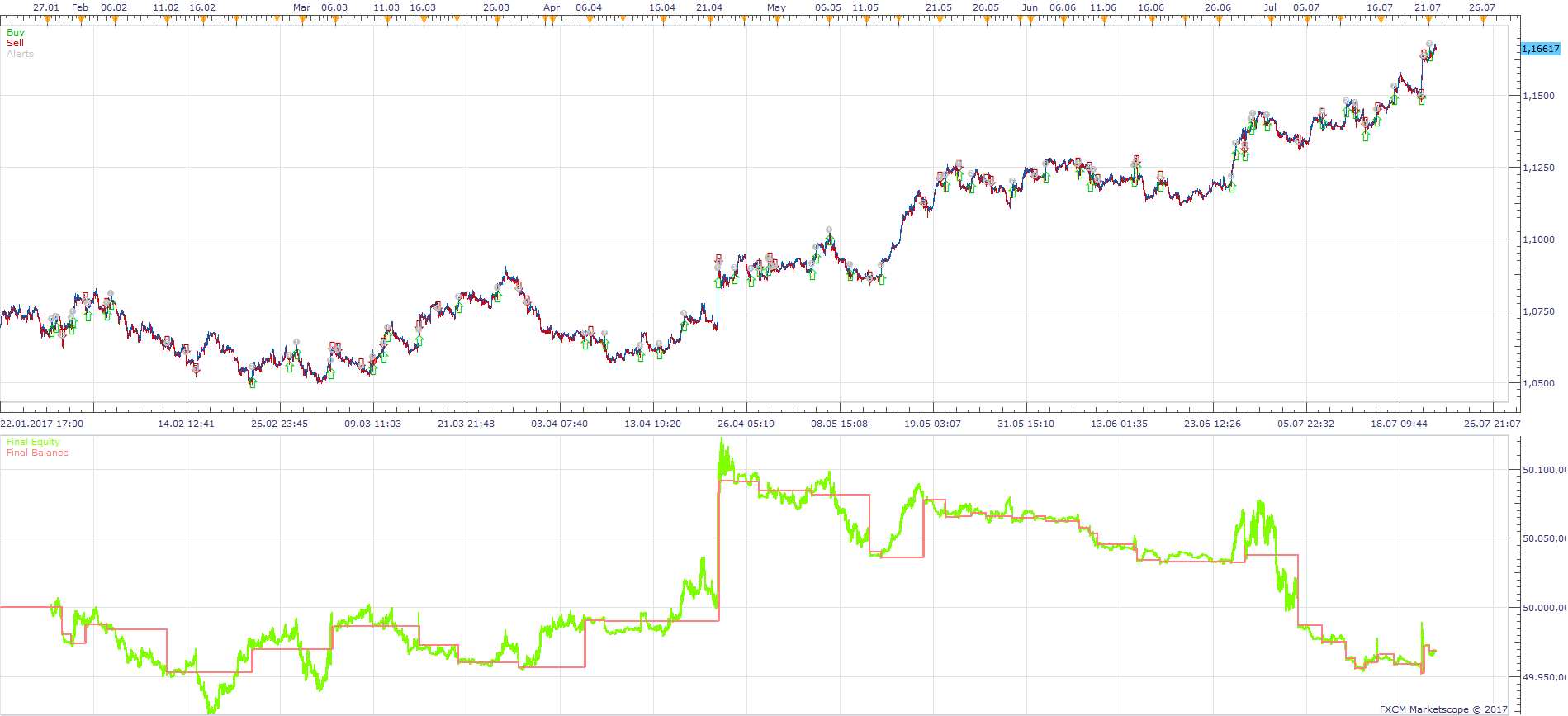Select the marker under 11.05 date
Image resolution: width=1568 pixels, height=716 pixels.
click(x=866, y=20)
